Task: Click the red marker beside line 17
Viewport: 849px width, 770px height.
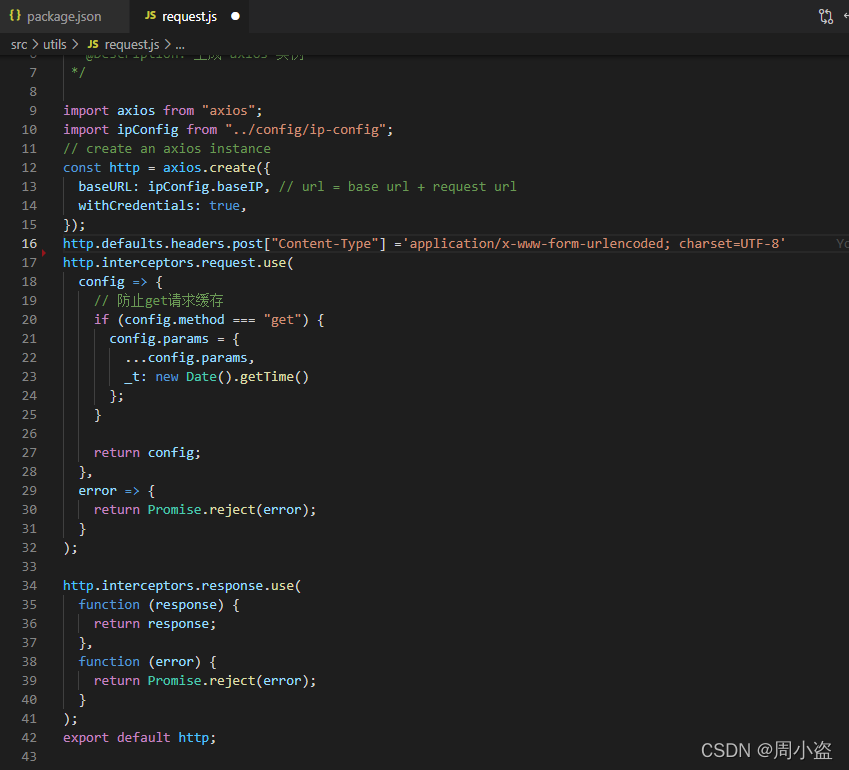Action: 44,253
